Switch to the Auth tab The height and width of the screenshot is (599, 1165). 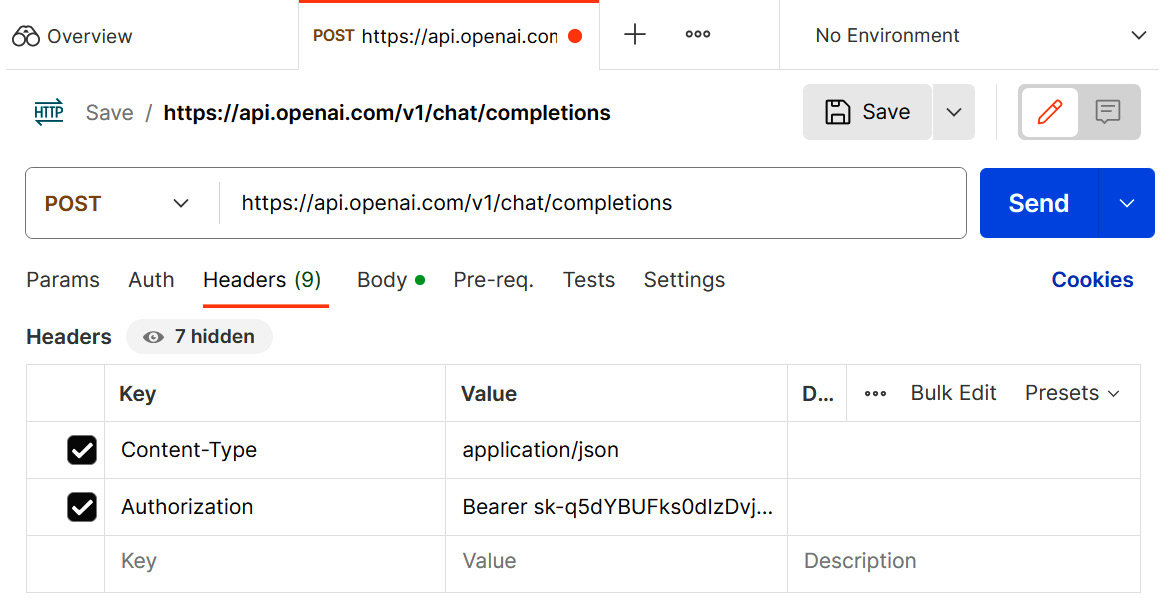152,280
